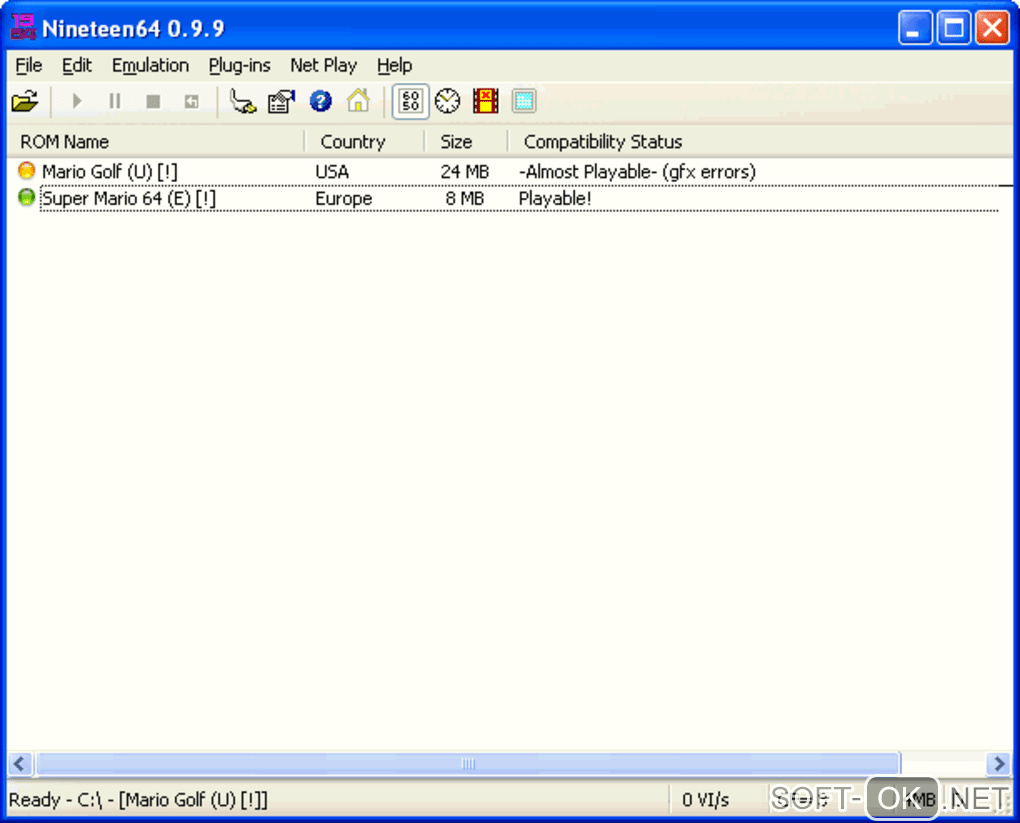
Task: Pause emulation using the pause icon
Action: (x=115, y=101)
